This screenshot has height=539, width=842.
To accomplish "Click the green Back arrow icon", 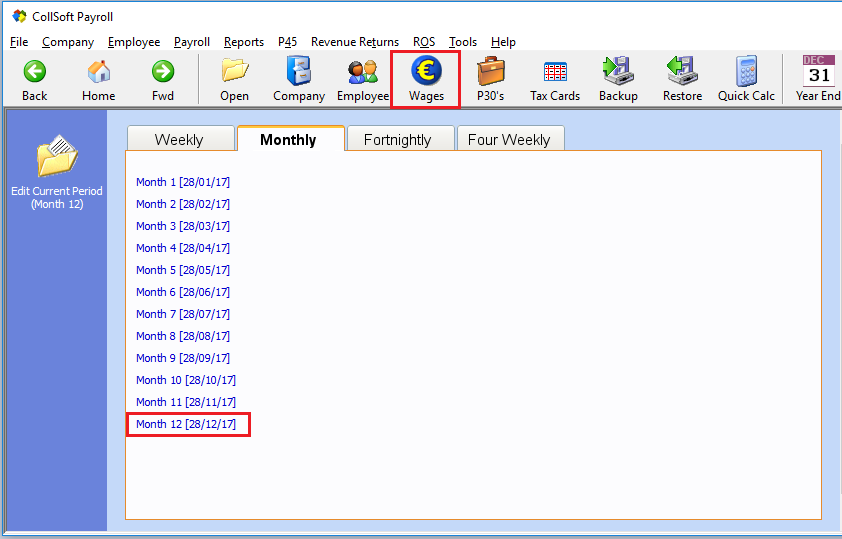I will [35, 72].
